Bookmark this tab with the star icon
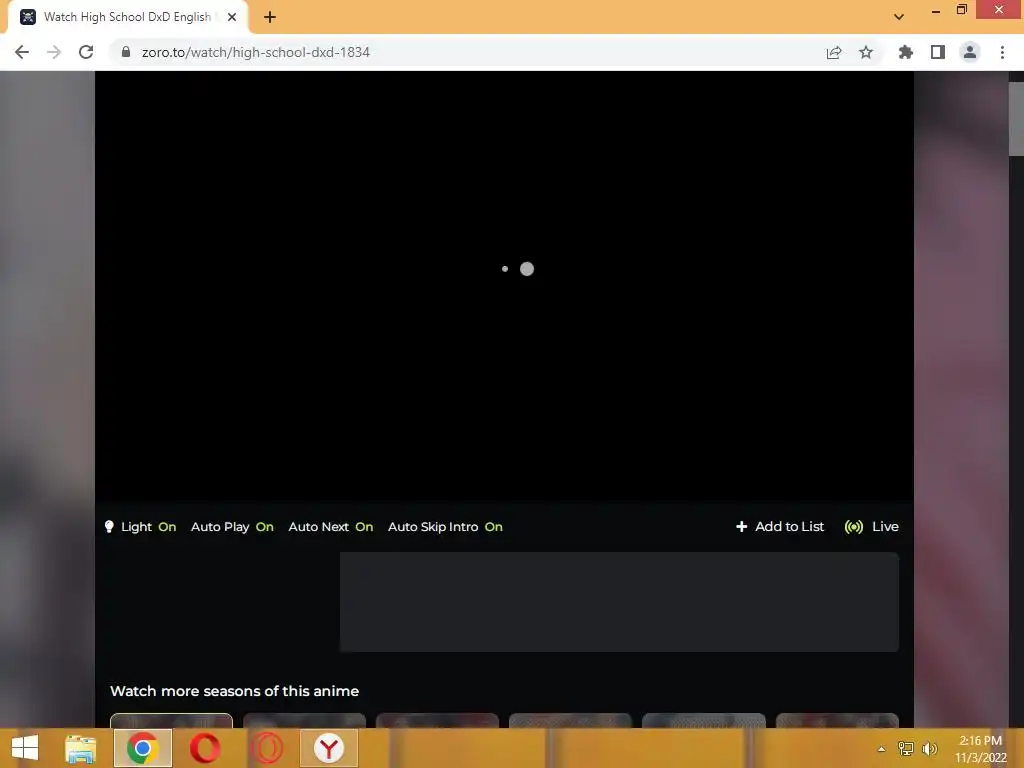Viewport: 1024px width, 768px height. (866, 52)
